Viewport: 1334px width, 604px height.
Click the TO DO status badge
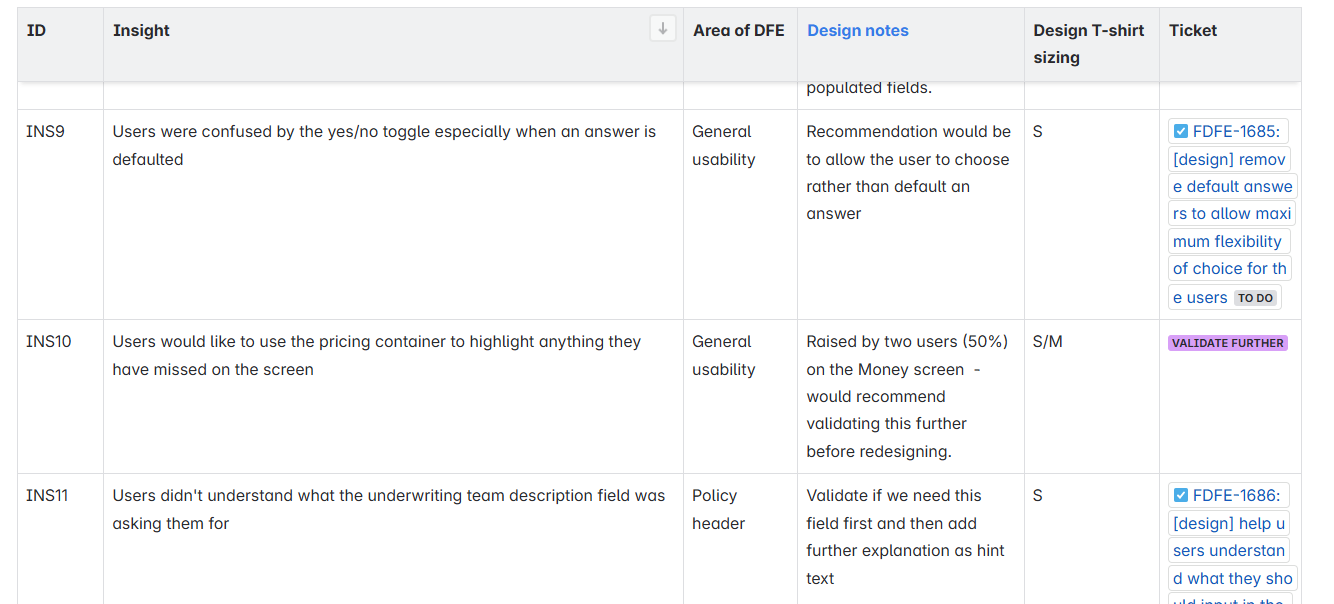click(1255, 298)
